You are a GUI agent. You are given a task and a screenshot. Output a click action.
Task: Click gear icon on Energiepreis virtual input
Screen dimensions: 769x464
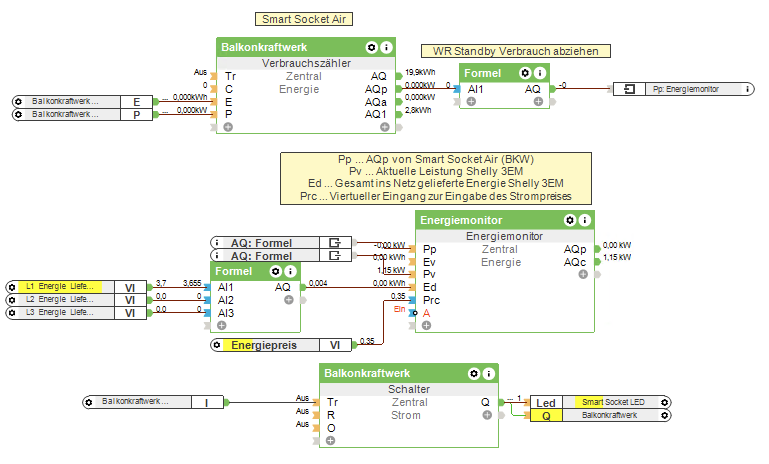[x=217, y=345]
